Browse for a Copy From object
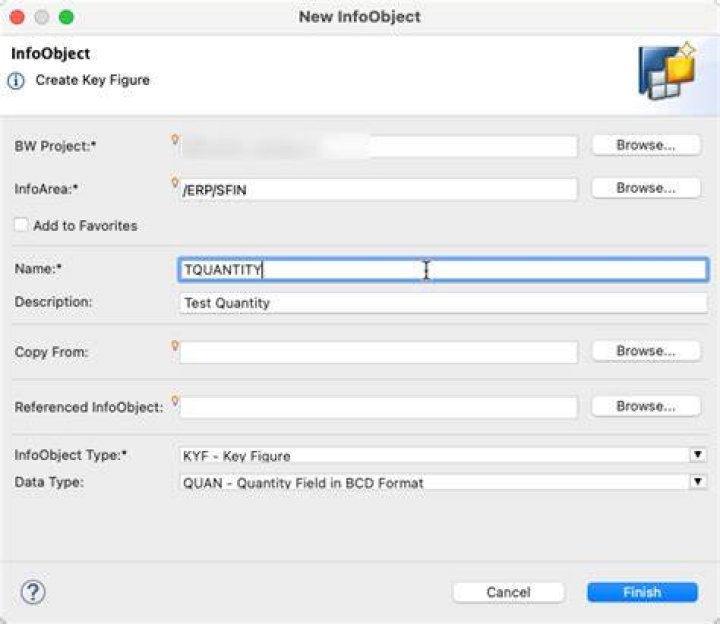This screenshot has width=720, height=624. pos(646,351)
